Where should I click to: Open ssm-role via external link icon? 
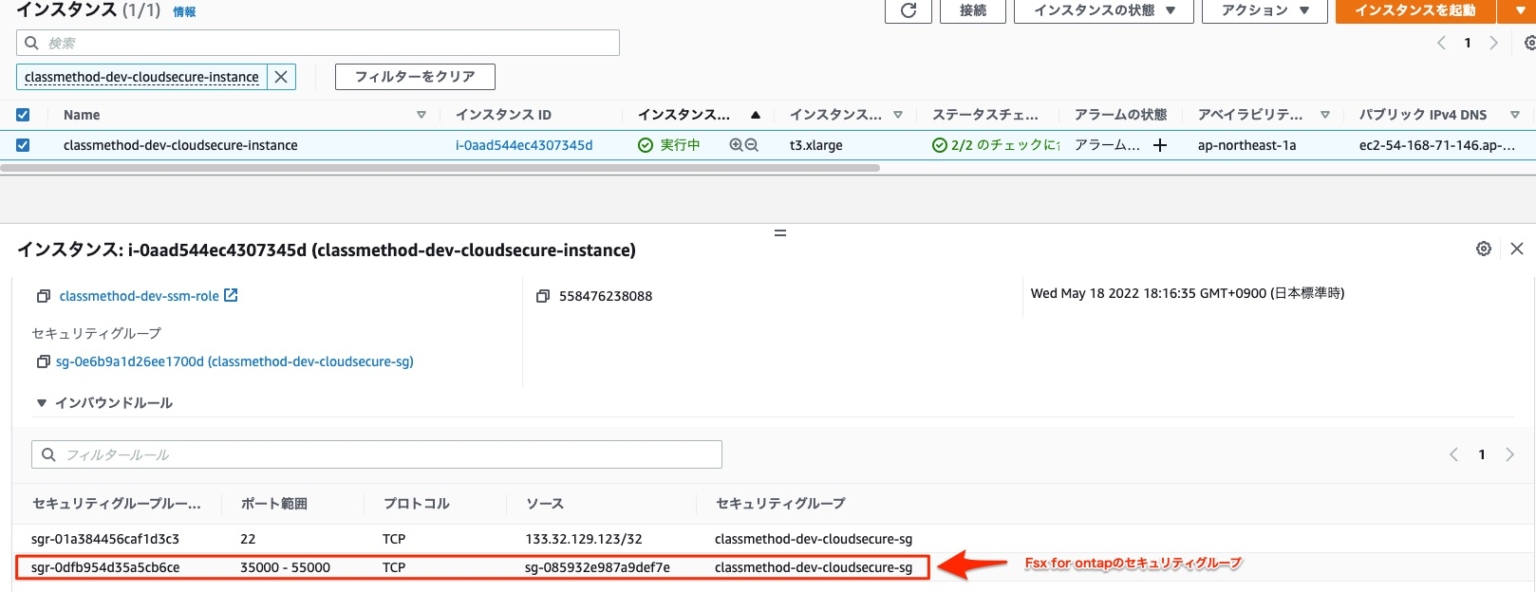click(230, 294)
